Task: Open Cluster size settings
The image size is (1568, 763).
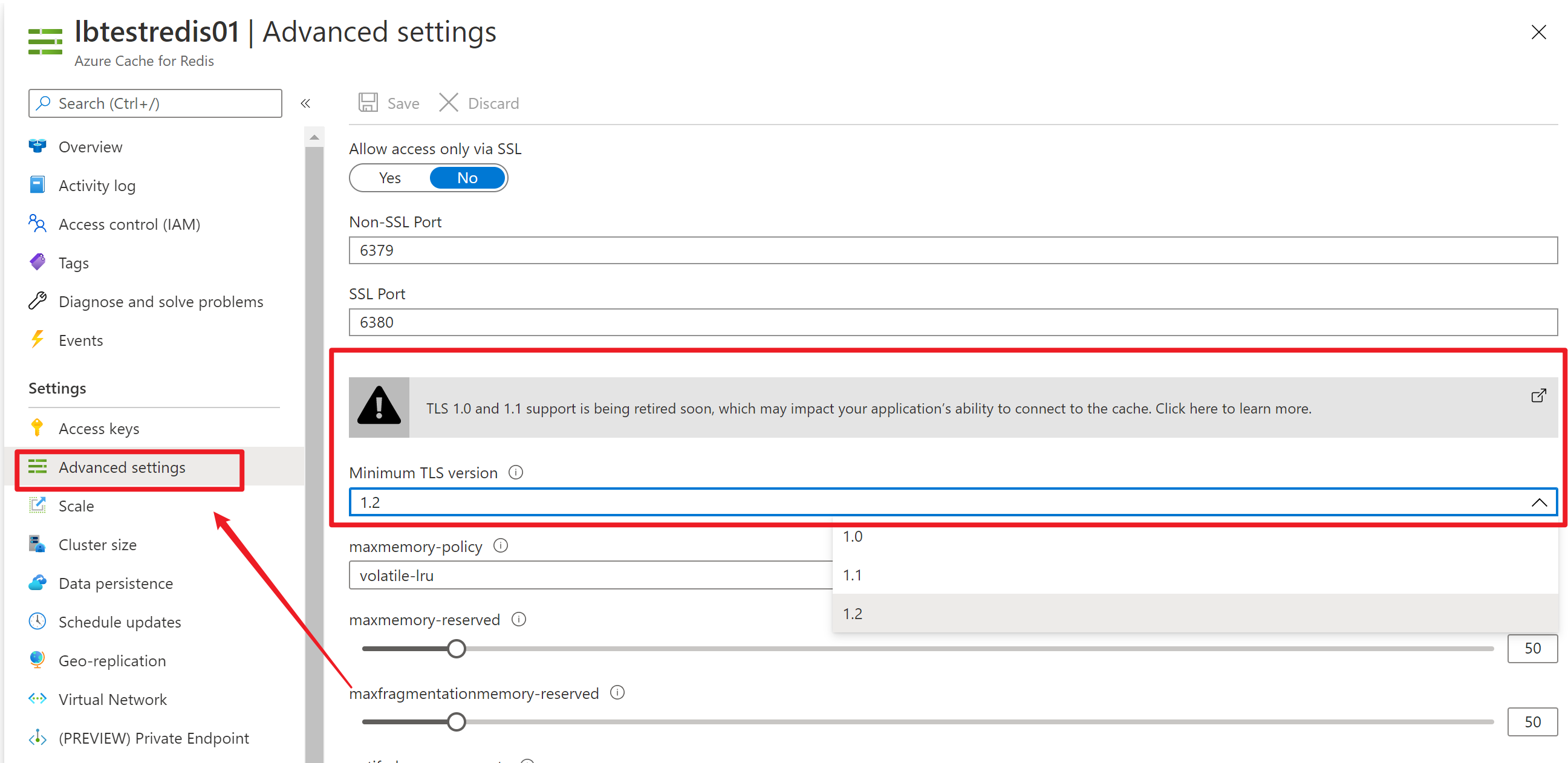Action: (x=97, y=545)
